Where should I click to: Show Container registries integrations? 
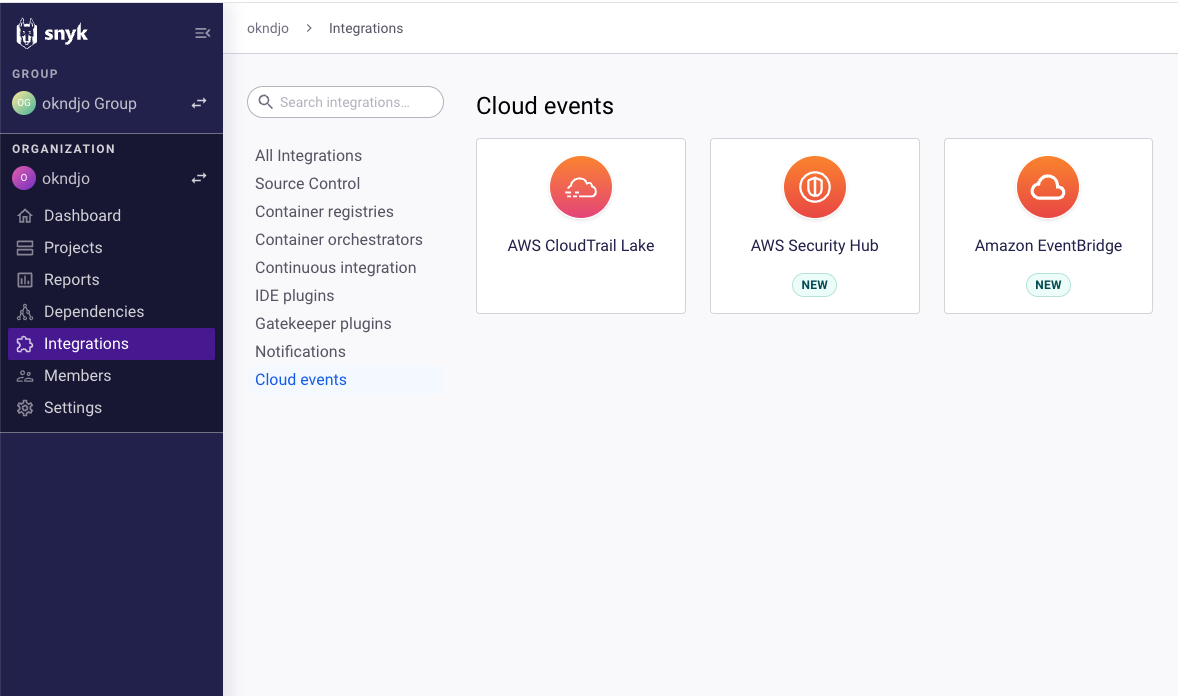[324, 212]
